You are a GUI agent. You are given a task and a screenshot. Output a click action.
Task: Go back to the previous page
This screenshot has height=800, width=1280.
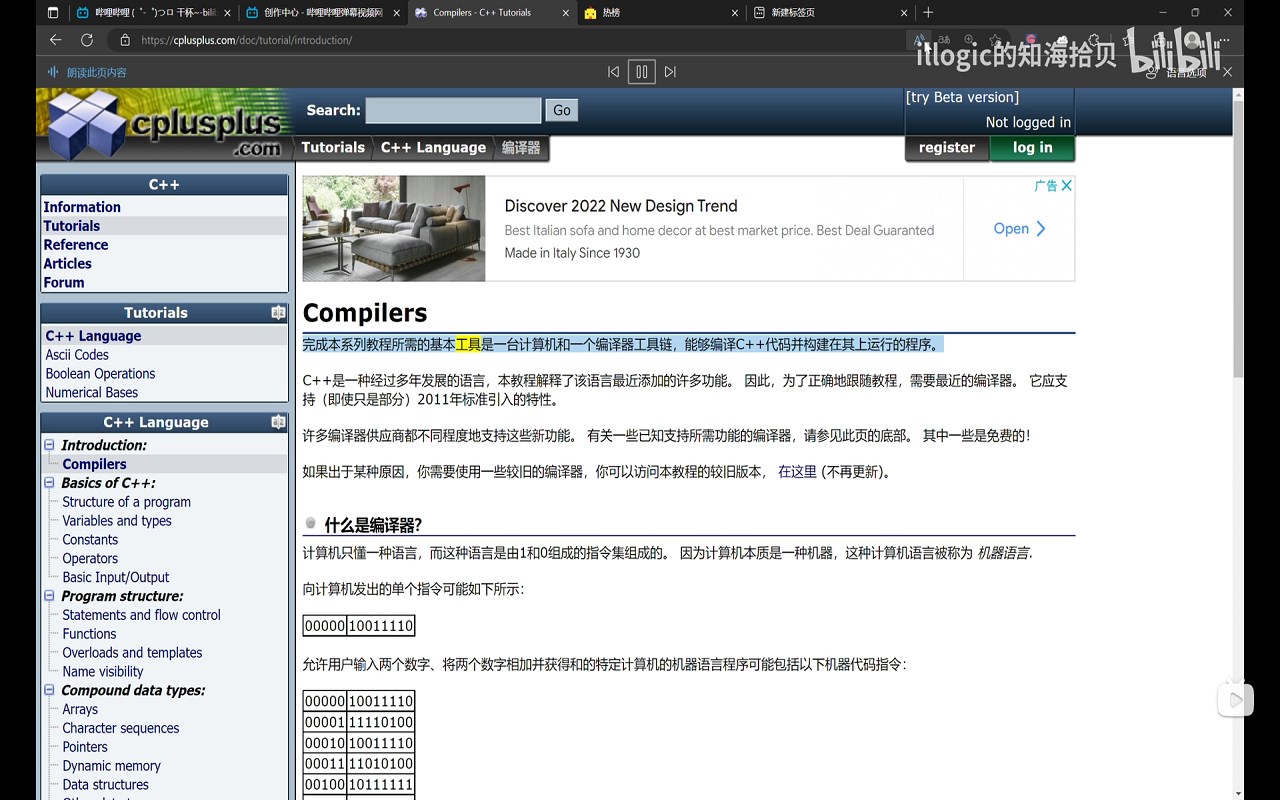[56, 40]
